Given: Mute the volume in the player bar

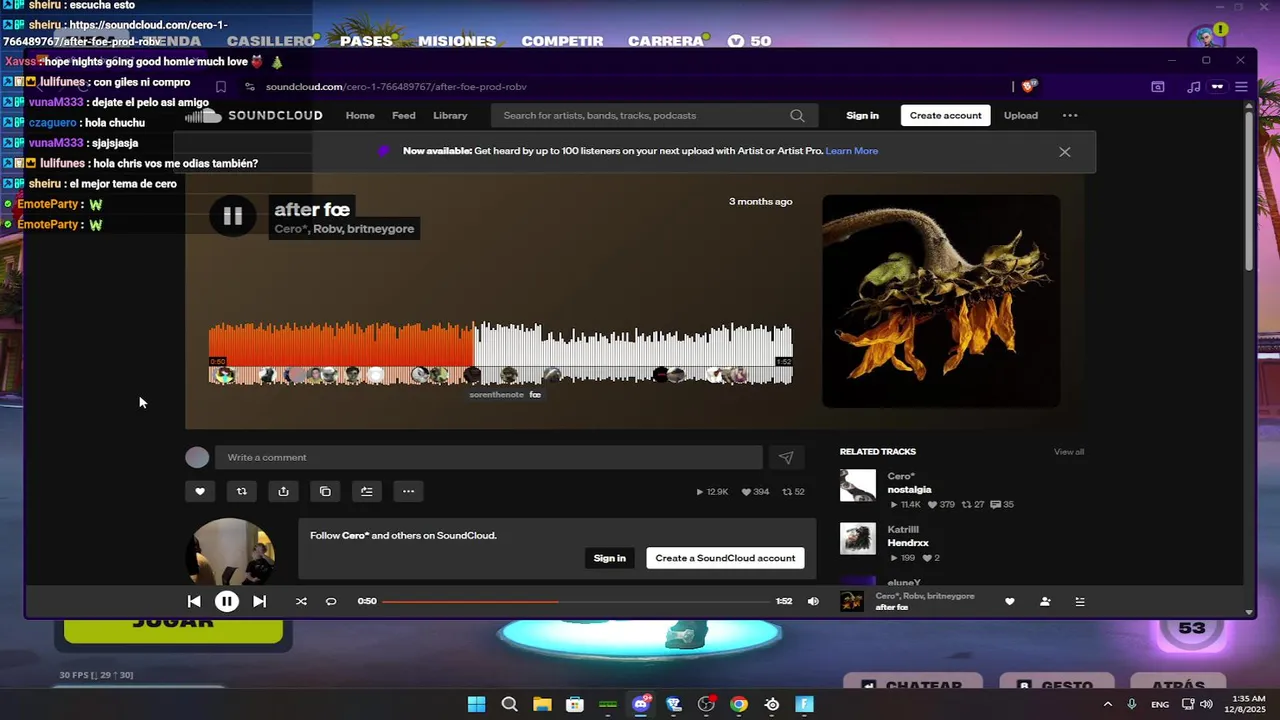Looking at the screenshot, I should [813, 601].
